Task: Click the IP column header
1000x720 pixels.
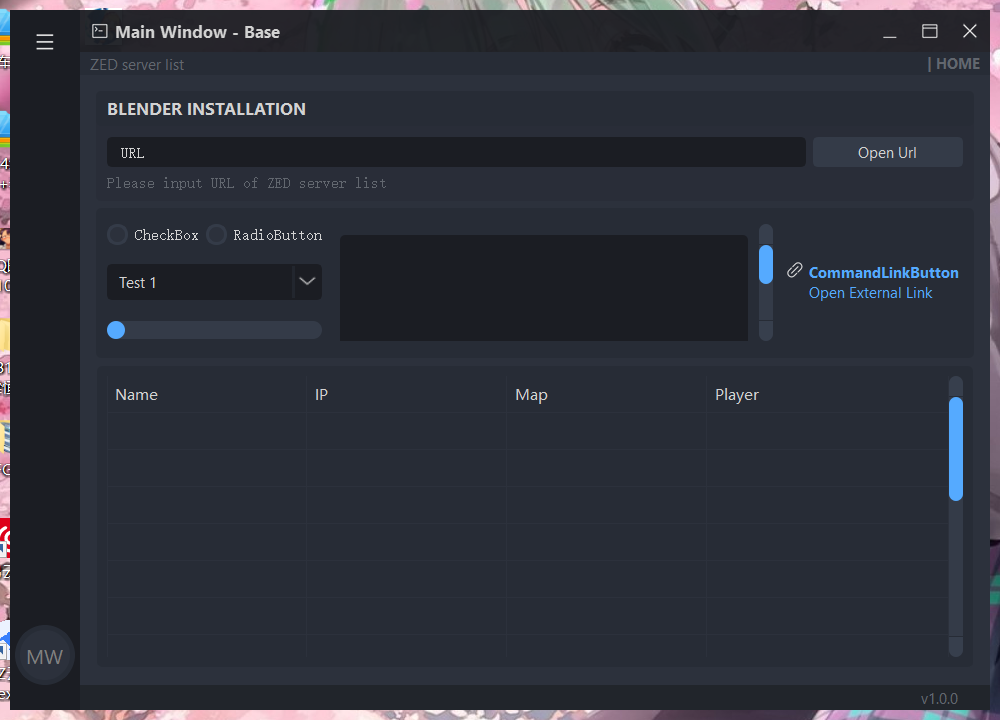Action: (321, 395)
